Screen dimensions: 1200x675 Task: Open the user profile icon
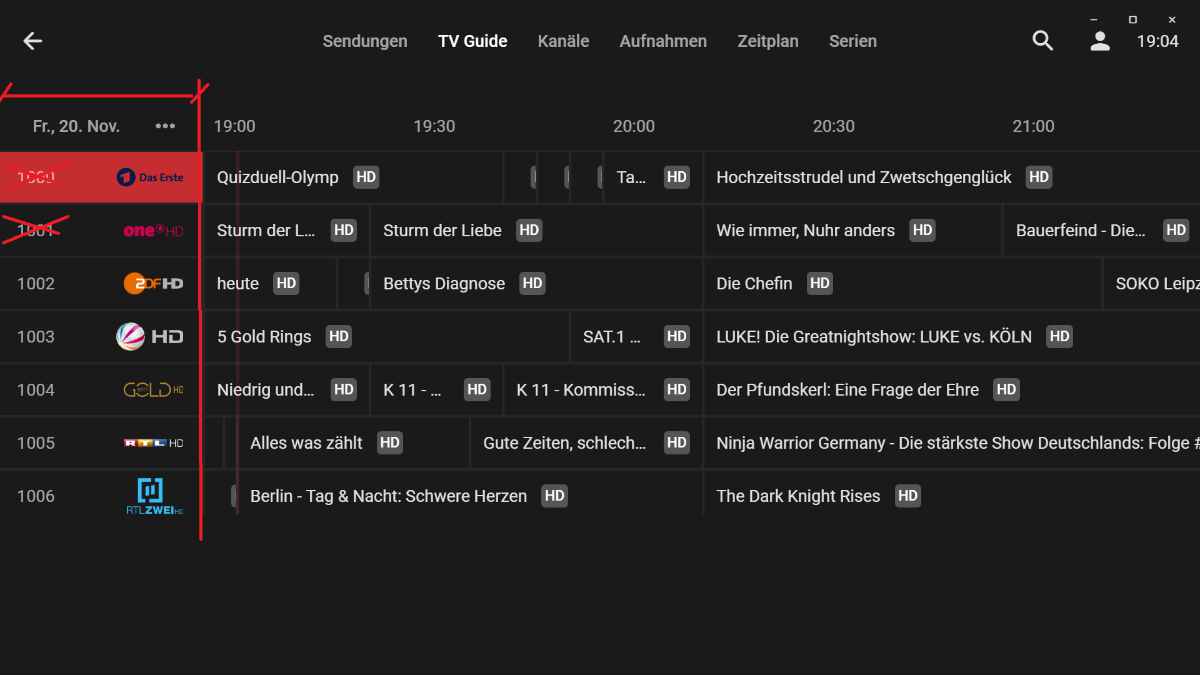click(1100, 41)
